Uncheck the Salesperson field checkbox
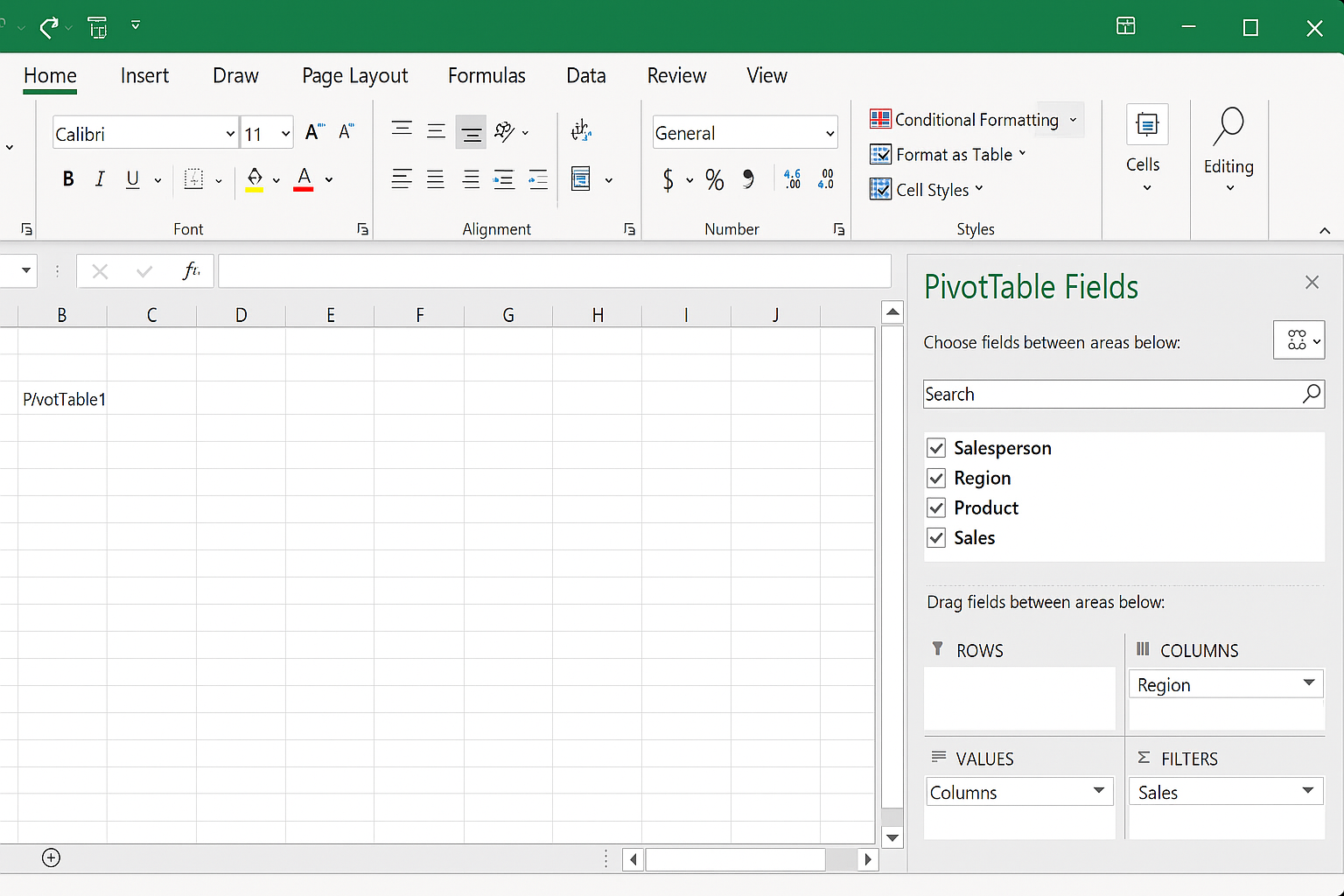The width and height of the screenshot is (1344, 896). point(936,448)
